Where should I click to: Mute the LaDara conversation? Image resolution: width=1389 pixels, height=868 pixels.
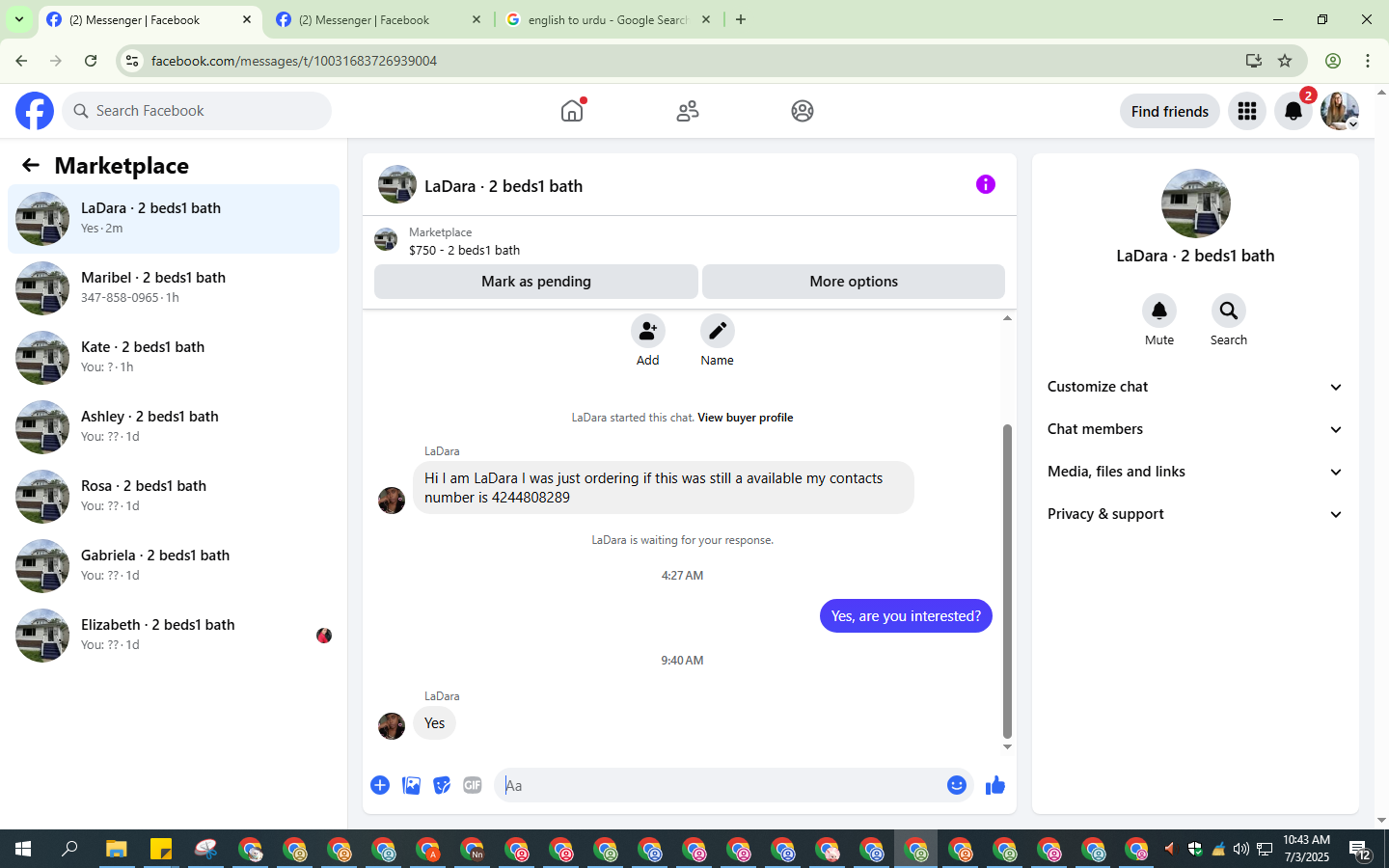point(1159,311)
